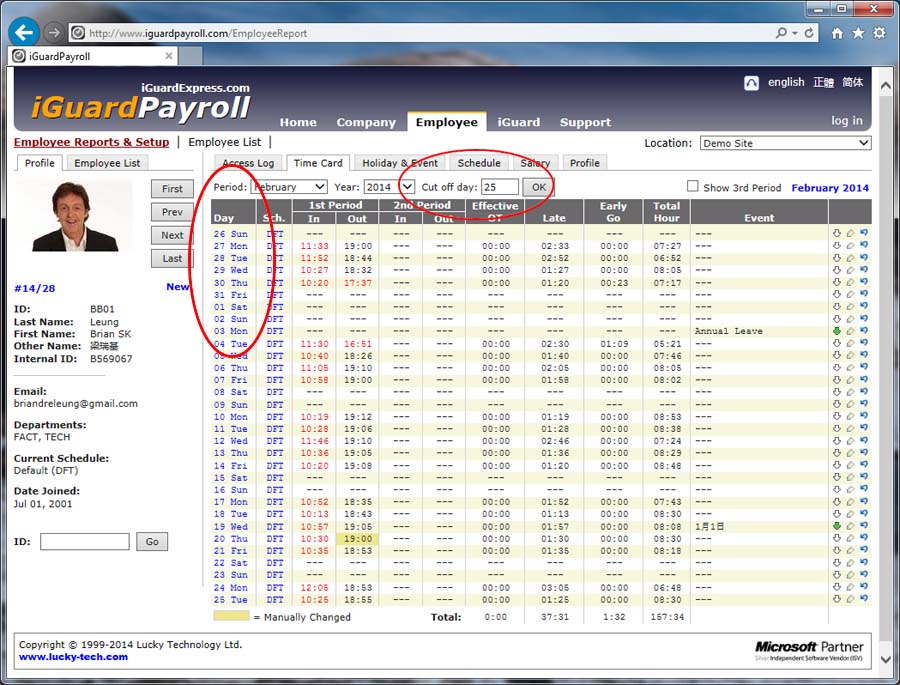Image resolution: width=900 pixels, height=685 pixels.
Task: Click the pencil edit icon for 17 Mon
Action: 850,502
